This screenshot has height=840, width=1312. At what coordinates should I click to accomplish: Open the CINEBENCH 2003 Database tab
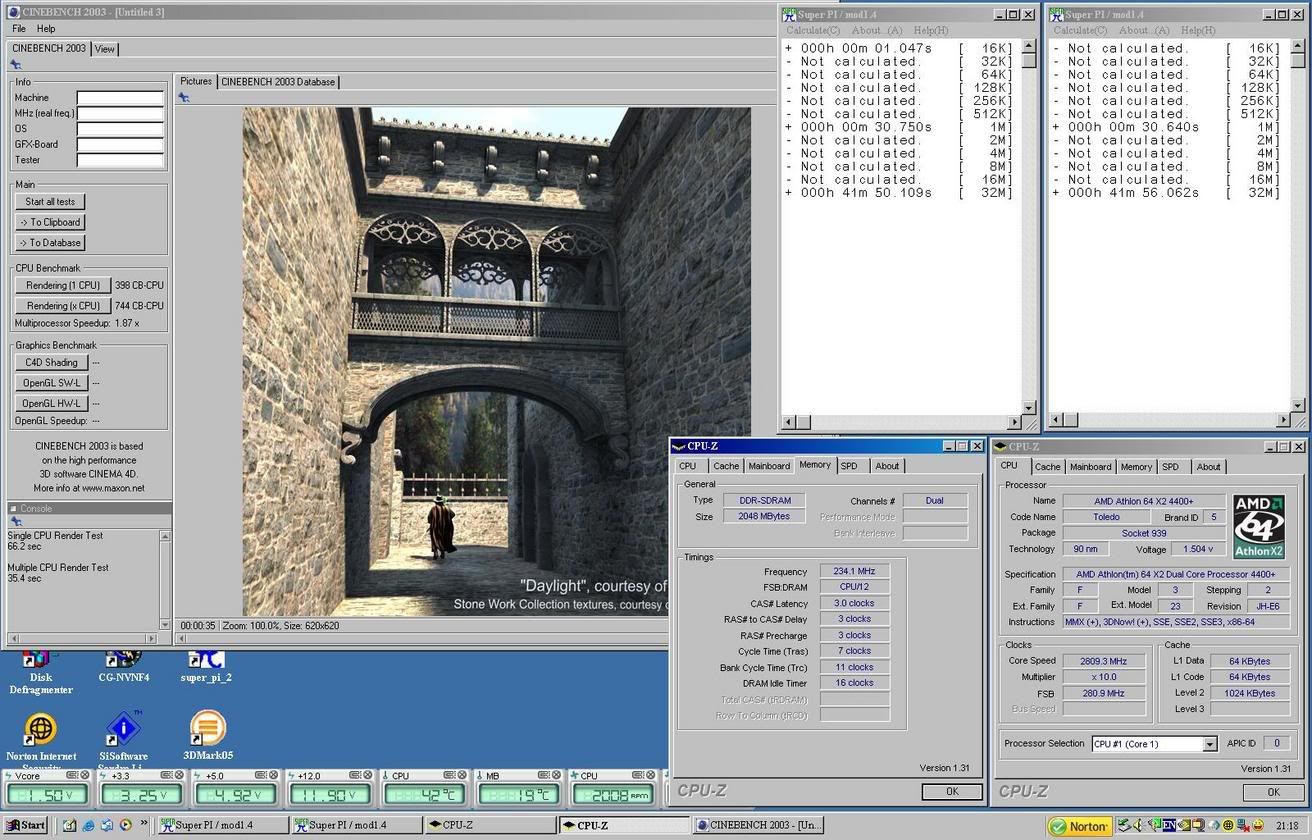click(x=278, y=82)
